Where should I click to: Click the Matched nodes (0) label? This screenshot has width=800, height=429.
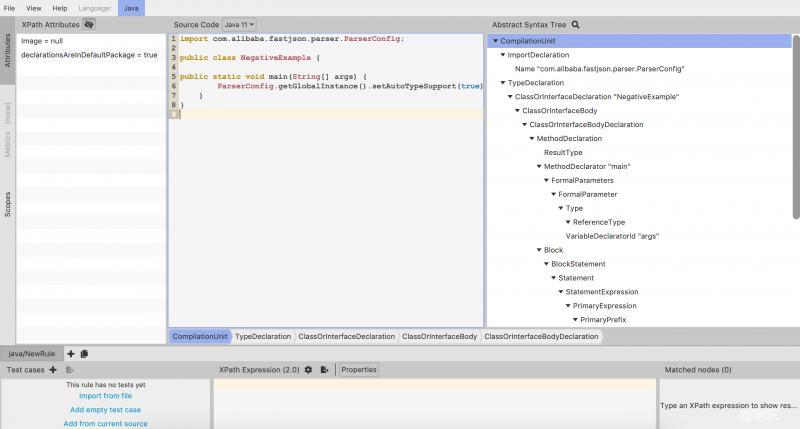(698, 370)
